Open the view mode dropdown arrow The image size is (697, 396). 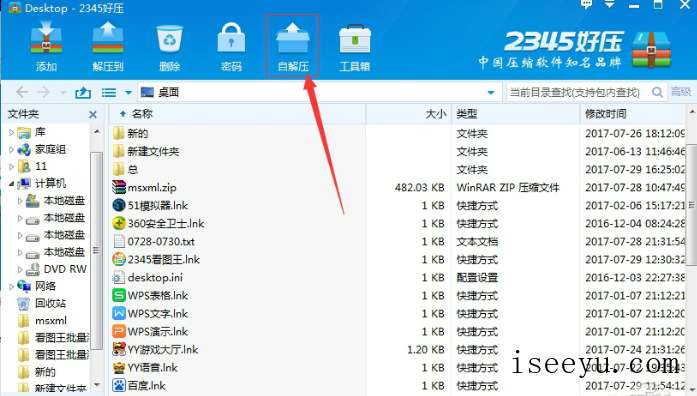pyautogui.click(x=128, y=92)
